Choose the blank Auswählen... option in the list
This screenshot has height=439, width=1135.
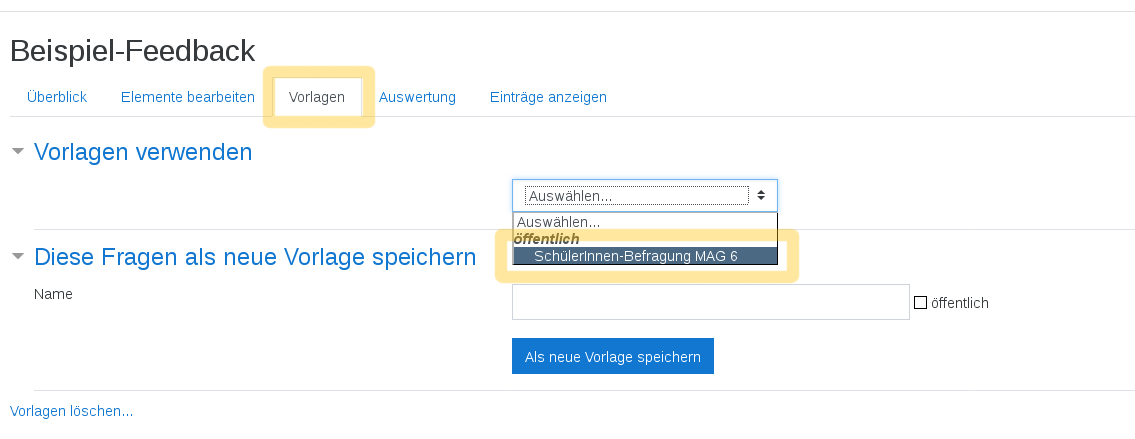(x=564, y=222)
